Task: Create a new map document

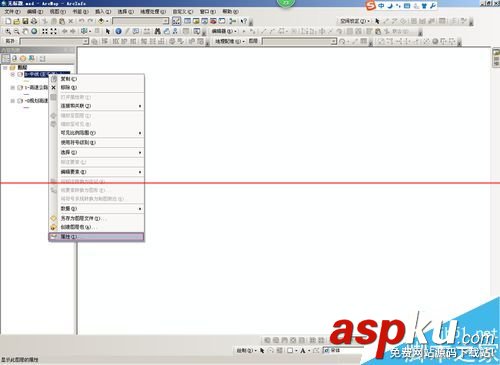Action: pos(8,21)
